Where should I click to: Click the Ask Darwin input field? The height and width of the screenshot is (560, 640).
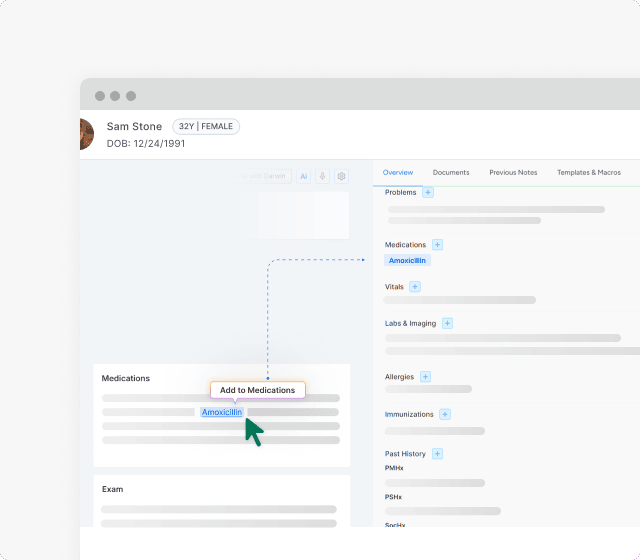265,176
